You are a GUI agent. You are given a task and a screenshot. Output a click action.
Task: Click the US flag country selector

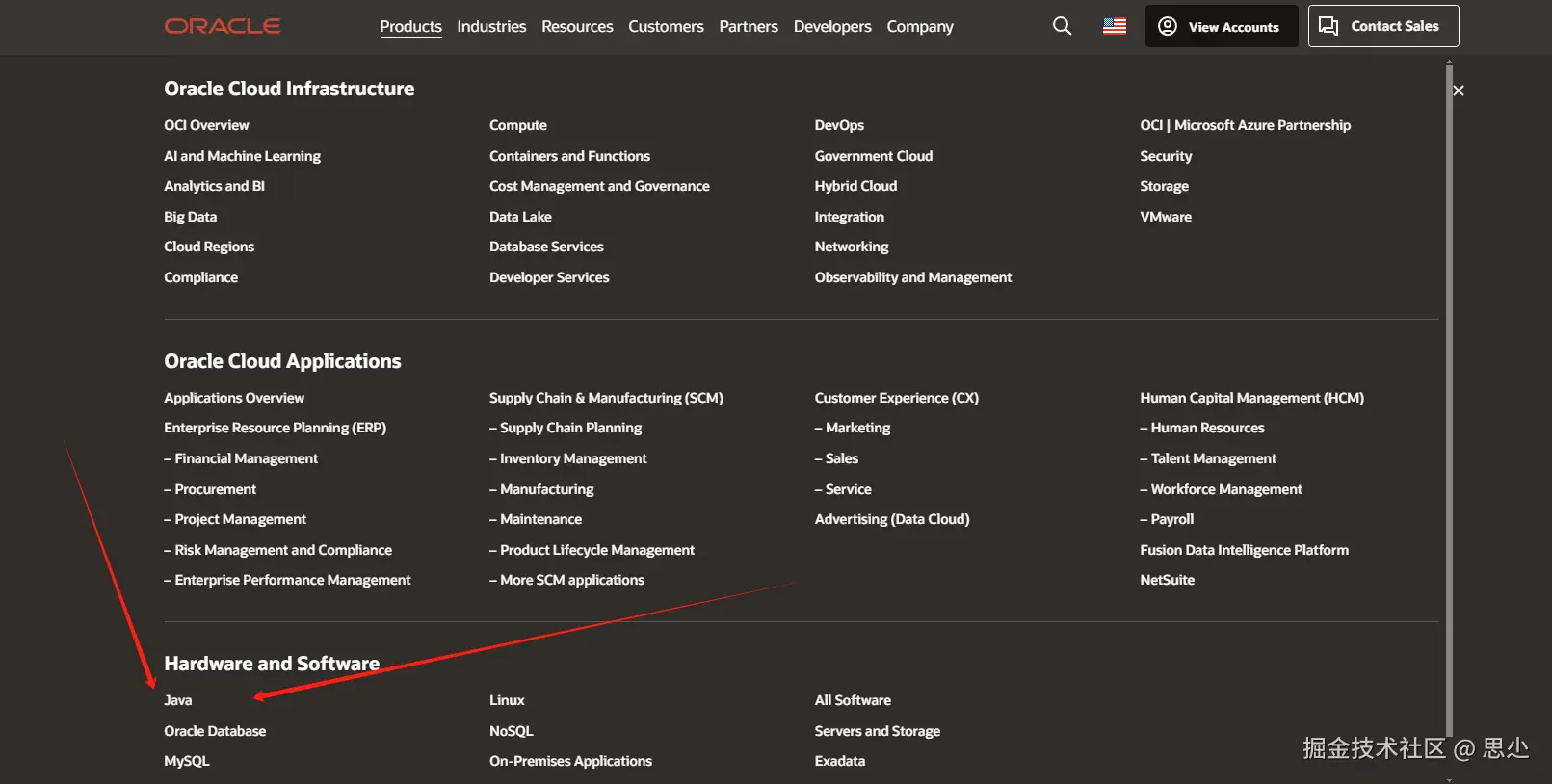[x=1115, y=26]
